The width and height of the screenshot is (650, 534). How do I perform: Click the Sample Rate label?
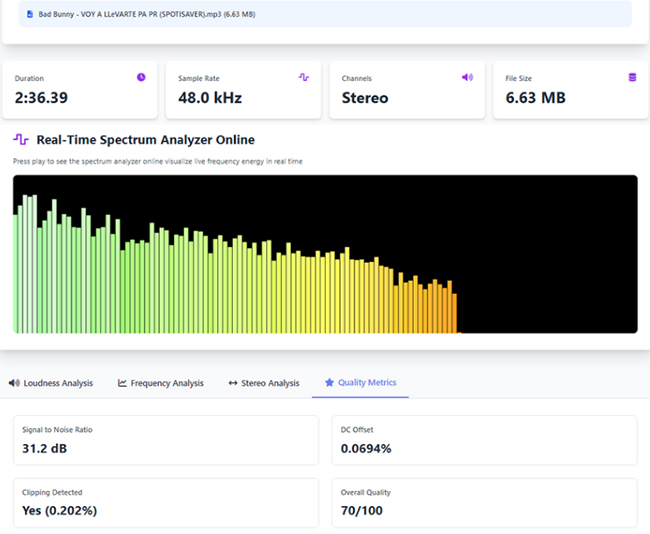click(199, 78)
